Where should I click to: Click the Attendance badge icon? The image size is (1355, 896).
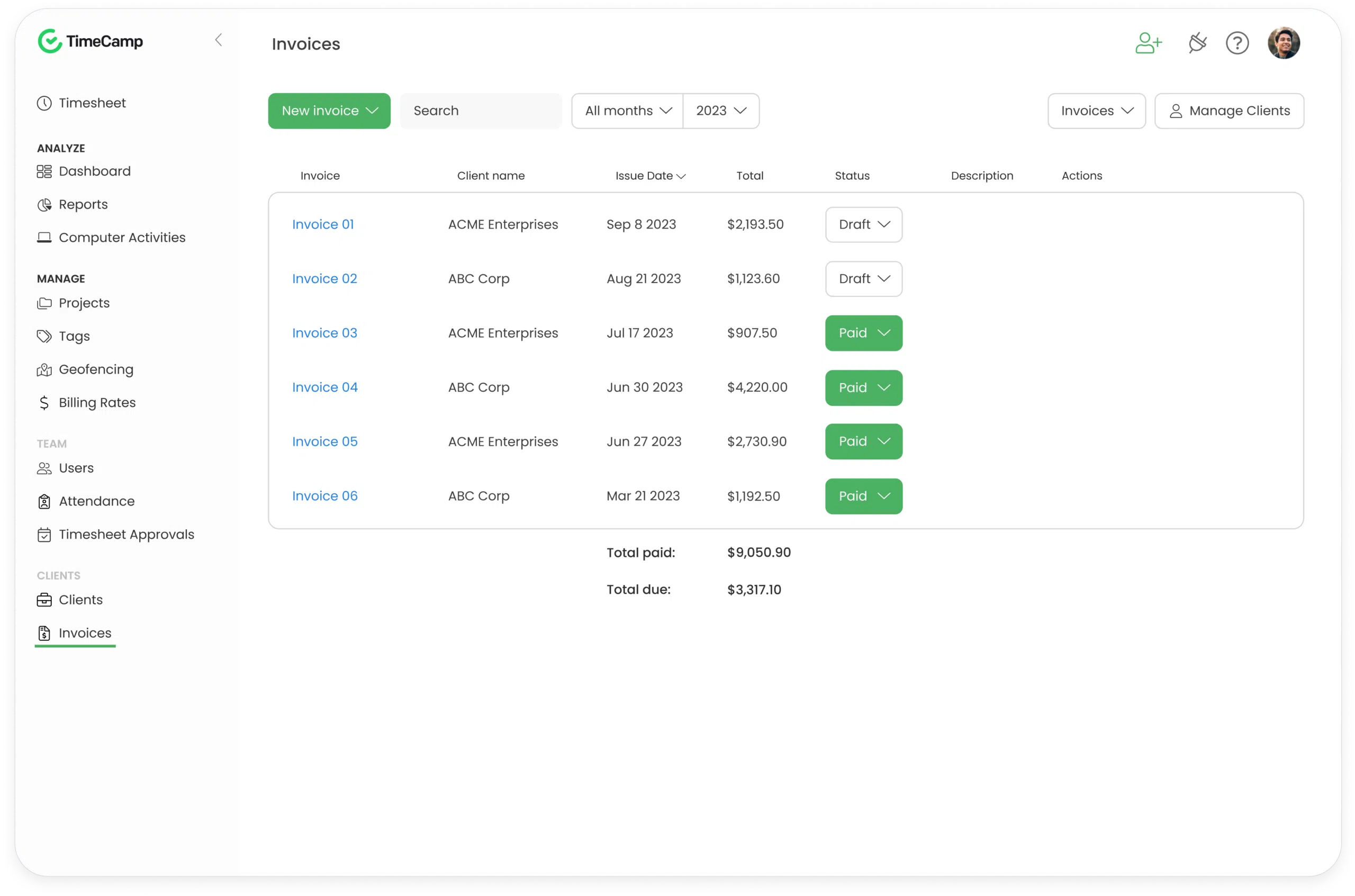click(44, 502)
